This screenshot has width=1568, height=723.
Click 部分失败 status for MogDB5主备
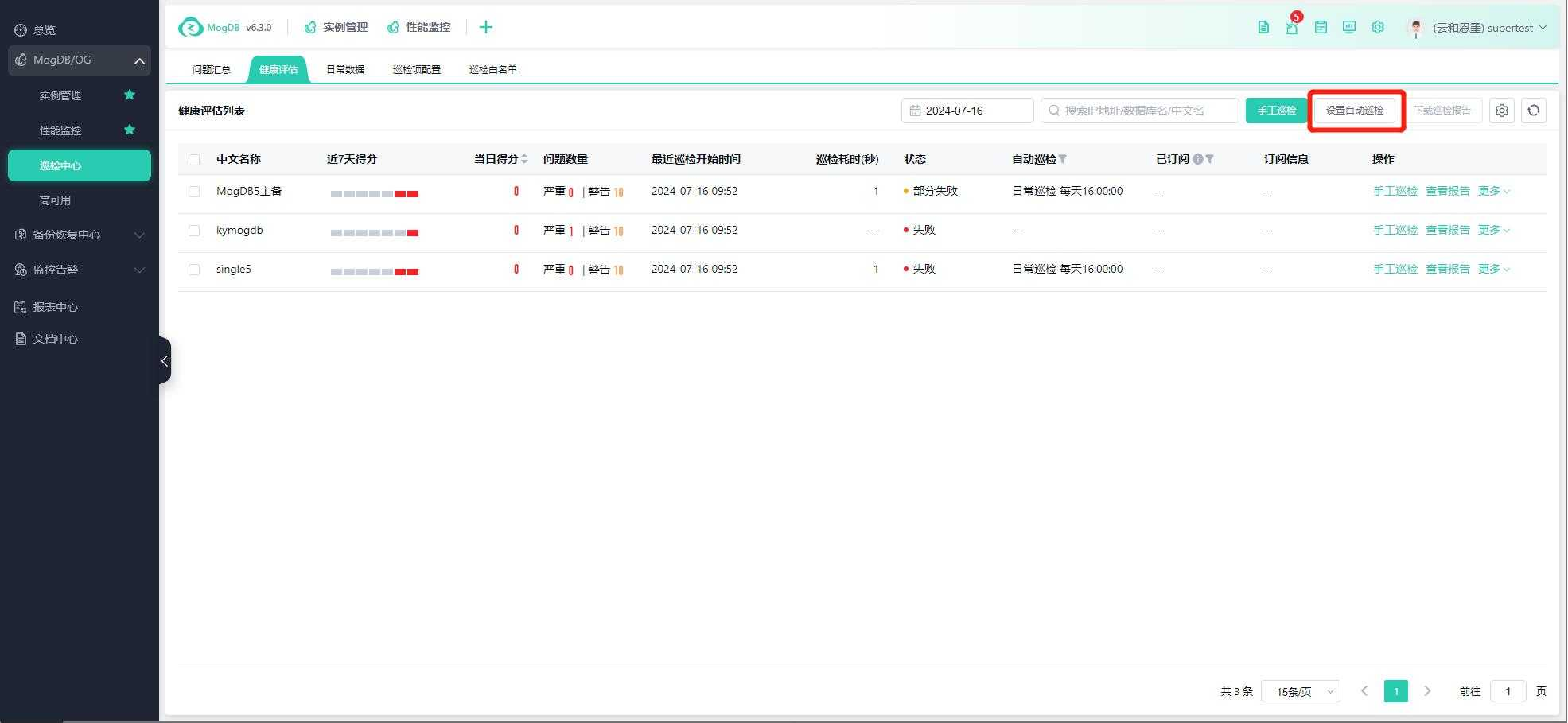tap(931, 191)
